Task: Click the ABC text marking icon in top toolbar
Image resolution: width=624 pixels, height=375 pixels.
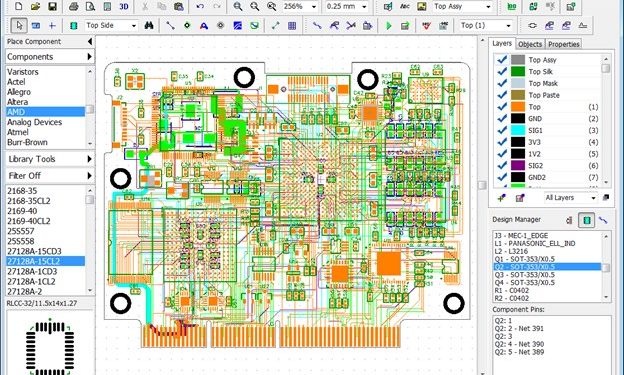Action: pyautogui.click(x=405, y=6)
